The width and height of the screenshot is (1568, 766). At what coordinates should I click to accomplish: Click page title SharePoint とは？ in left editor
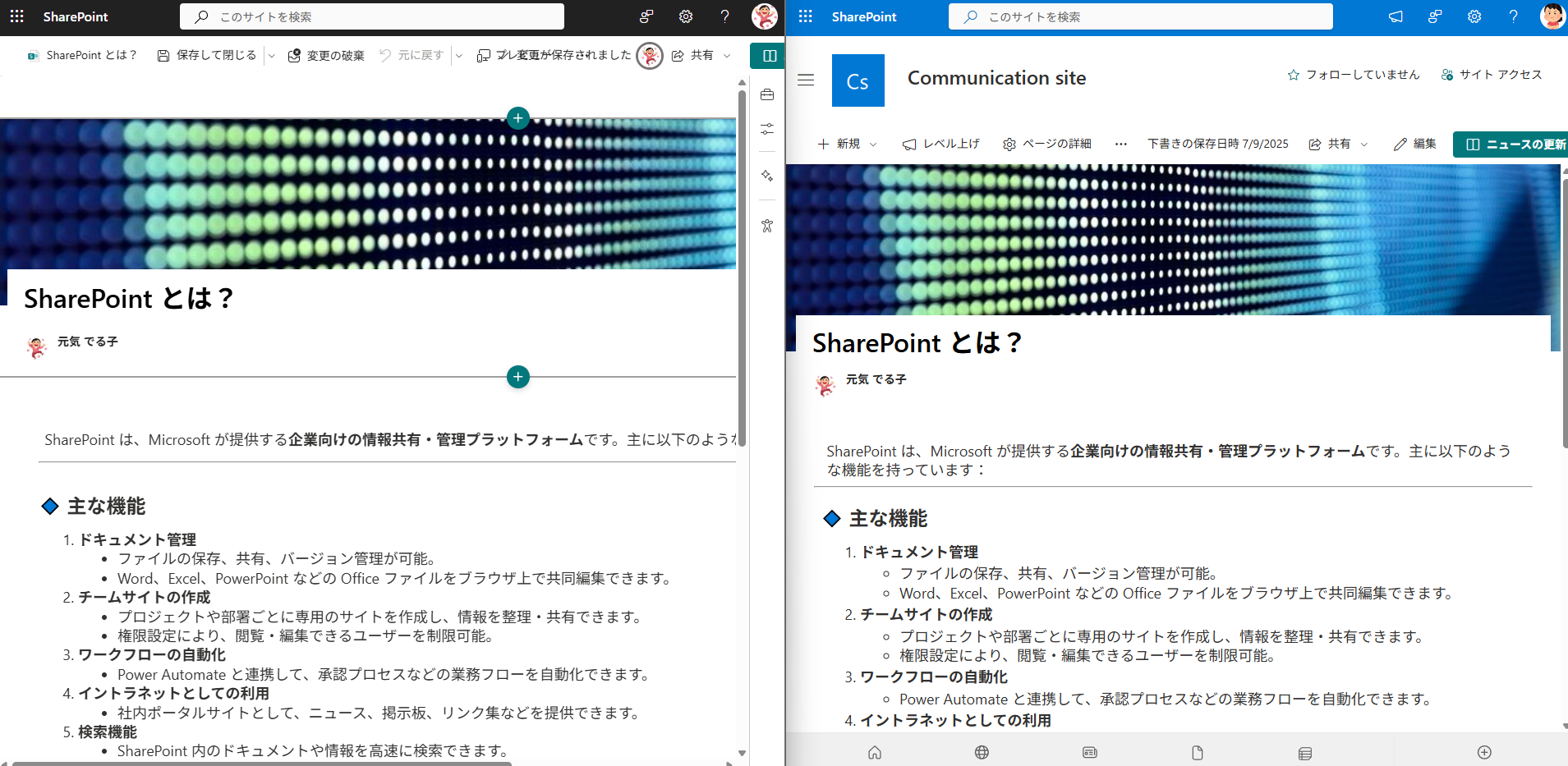(129, 299)
